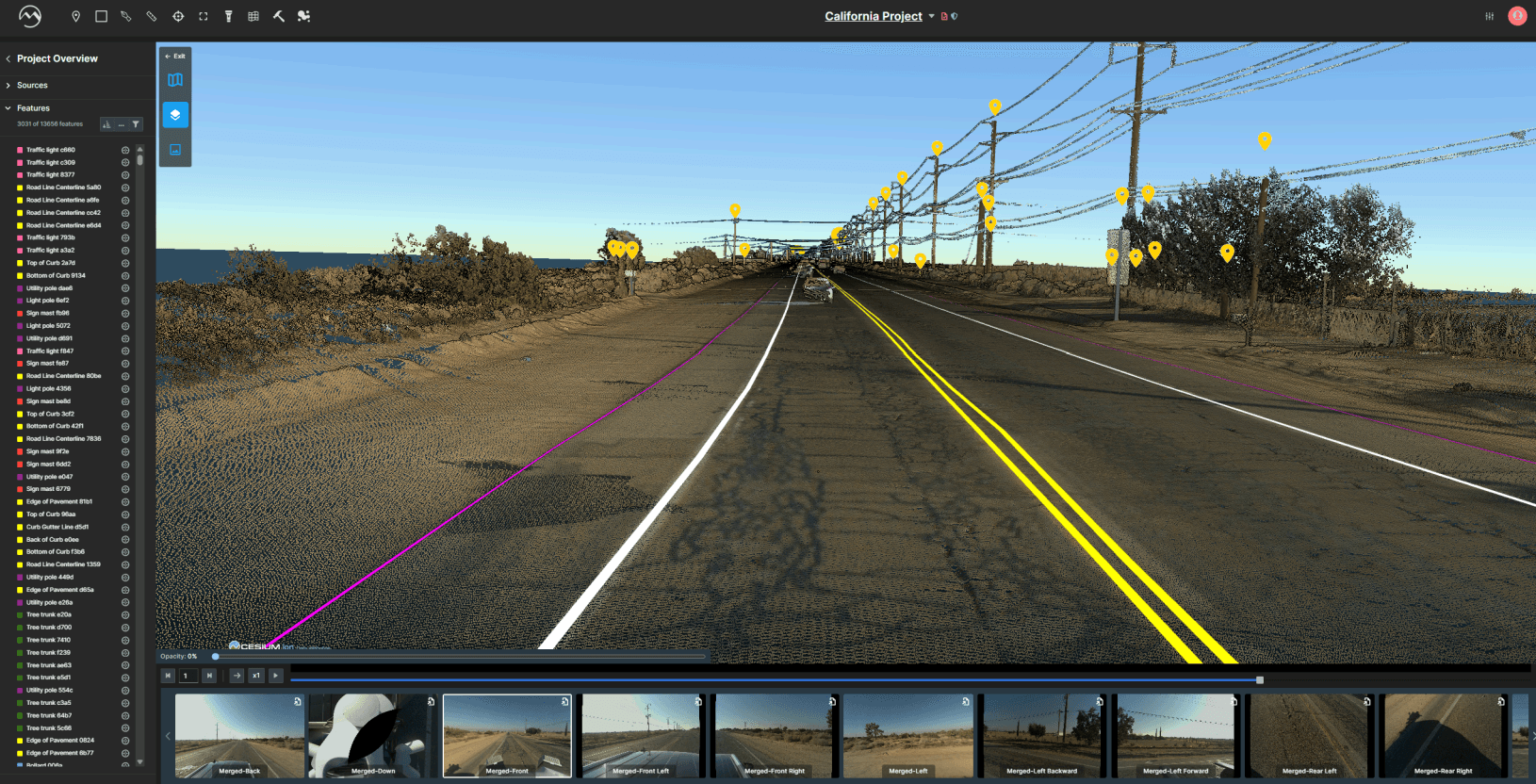This screenshot has height=784, width=1536.
Task: Click the Exit button in the viewer
Action: [x=175, y=57]
